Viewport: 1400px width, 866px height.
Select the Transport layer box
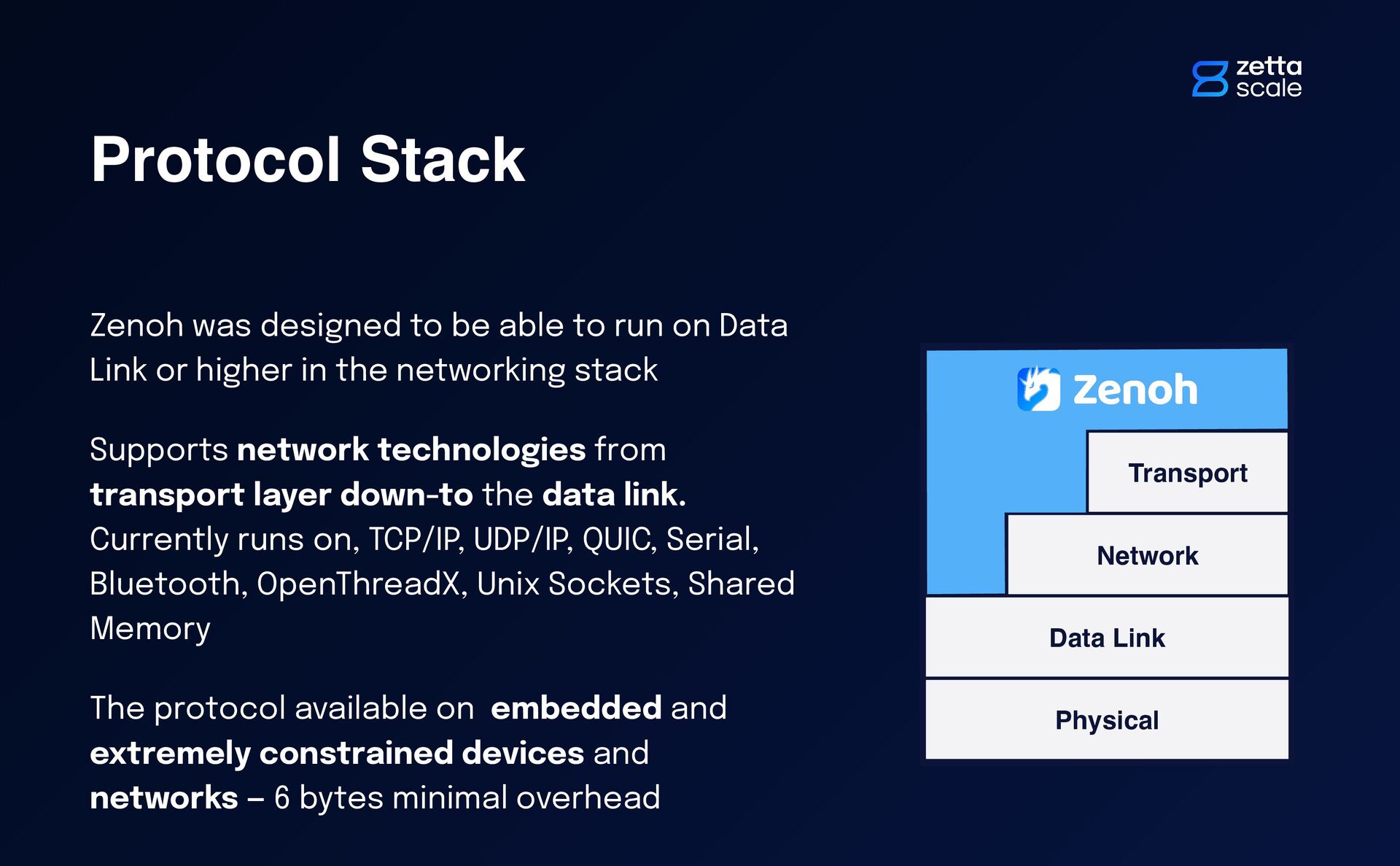click(x=1187, y=473)
